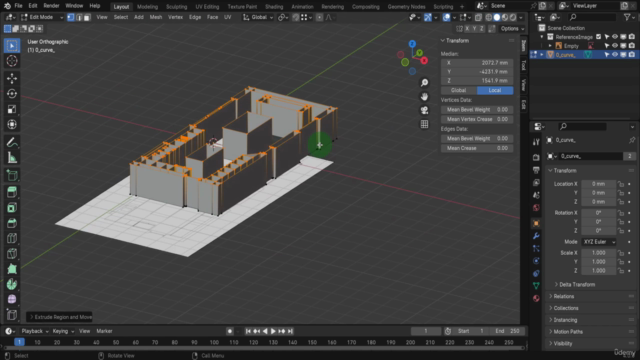Click the Mean Crease slider field
This screenshot has height=360, width=640.
click(x=477, y=148)
